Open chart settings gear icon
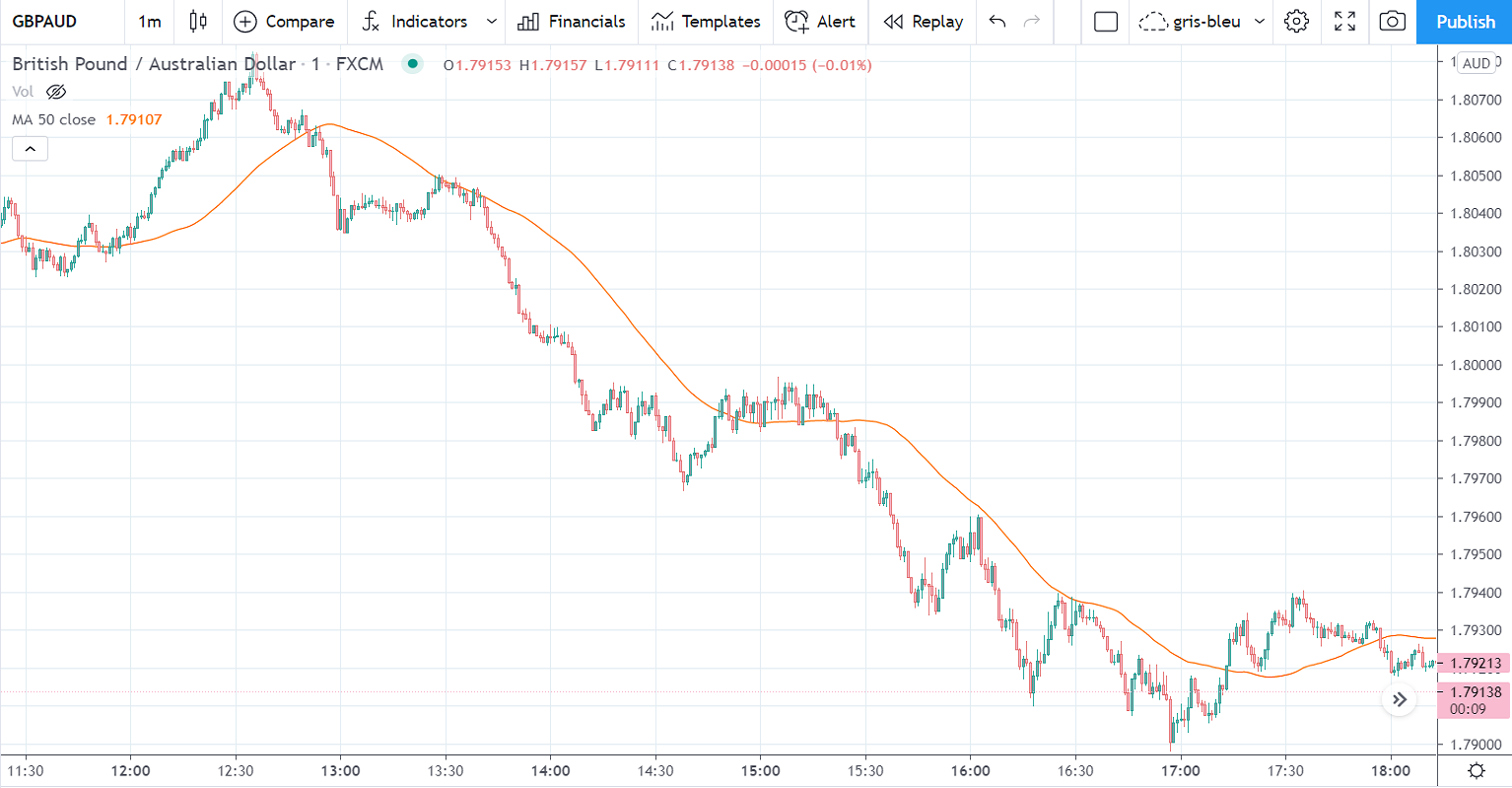 (1297, 21)
